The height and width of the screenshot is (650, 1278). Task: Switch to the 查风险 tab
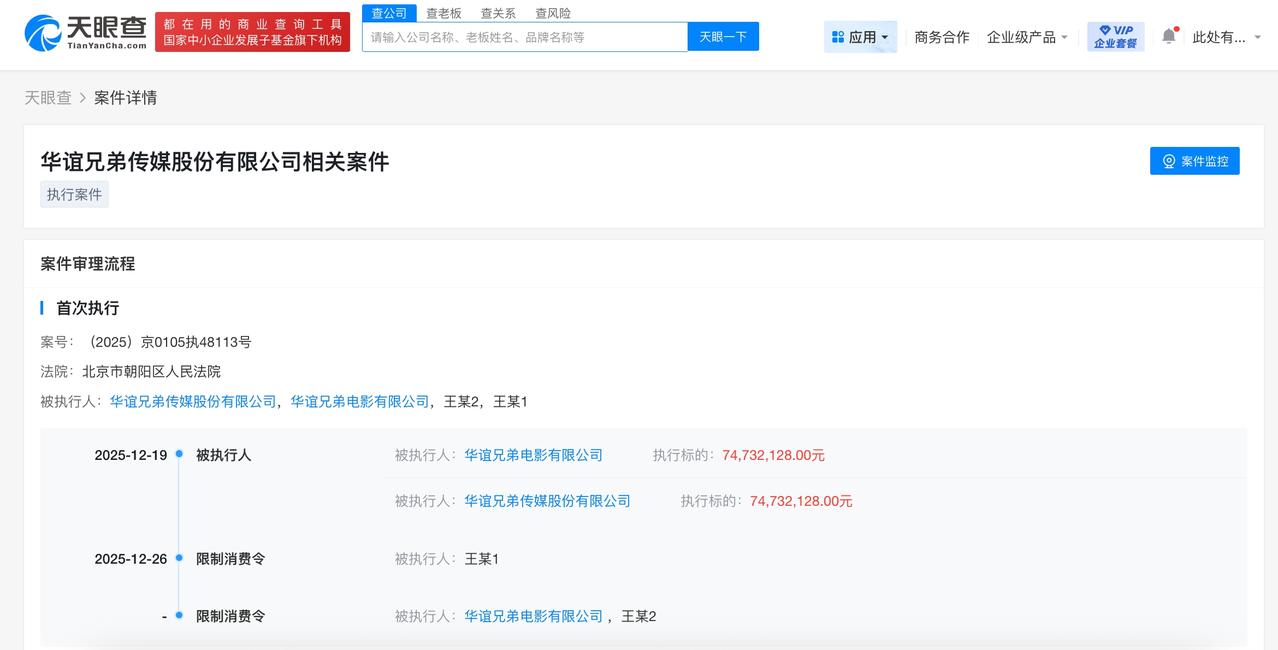tap(551, 13)
